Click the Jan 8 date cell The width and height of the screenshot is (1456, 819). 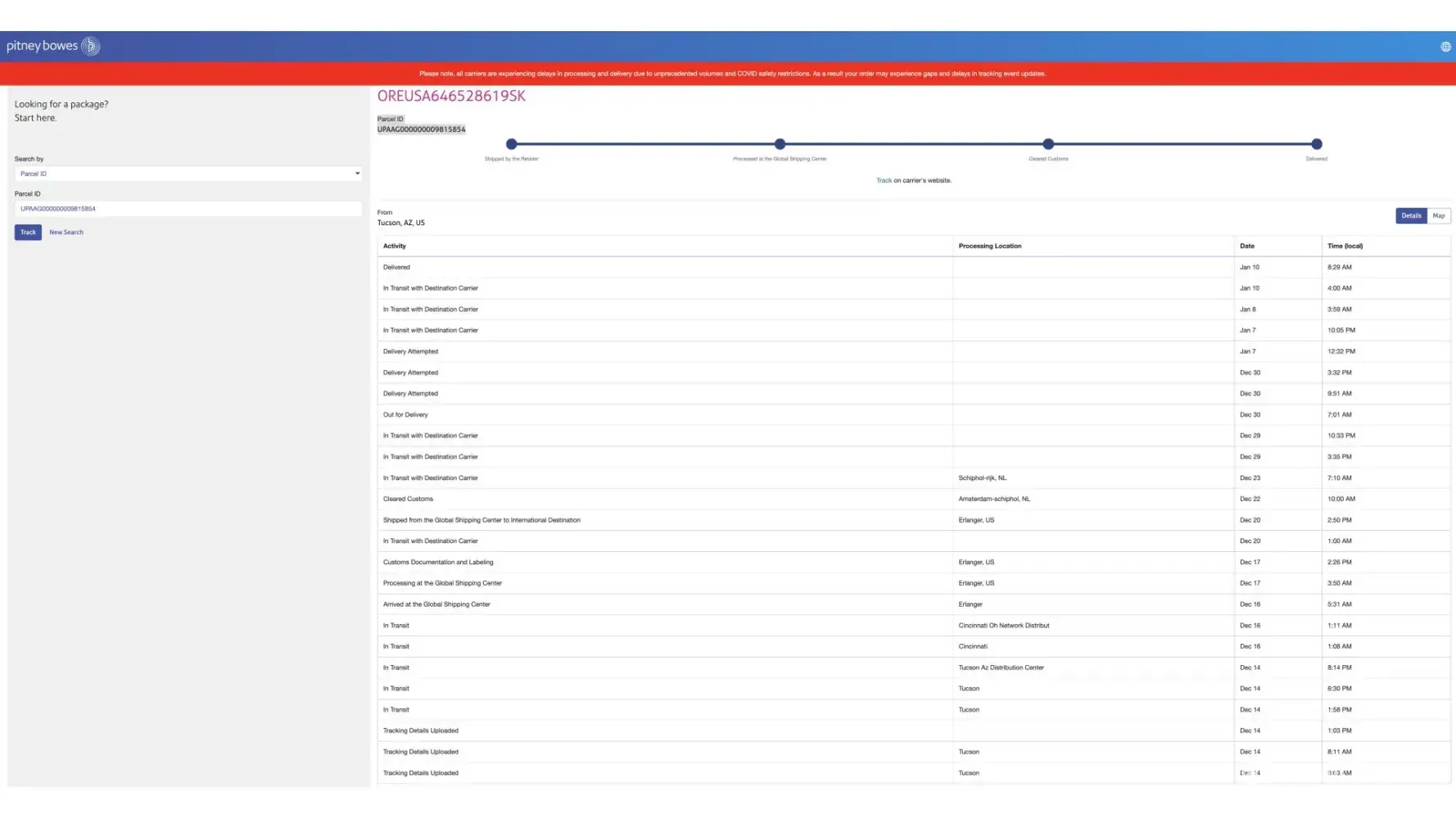tap(1247, 310)
